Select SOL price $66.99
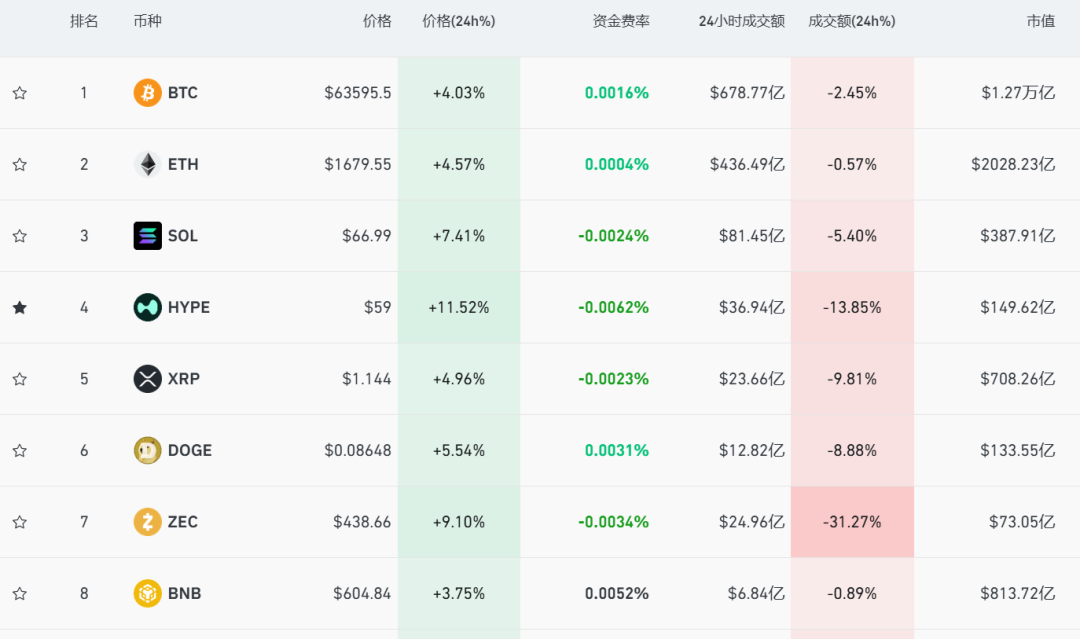The height and width of the screenshot is (639, 1080). coord(366,236)
